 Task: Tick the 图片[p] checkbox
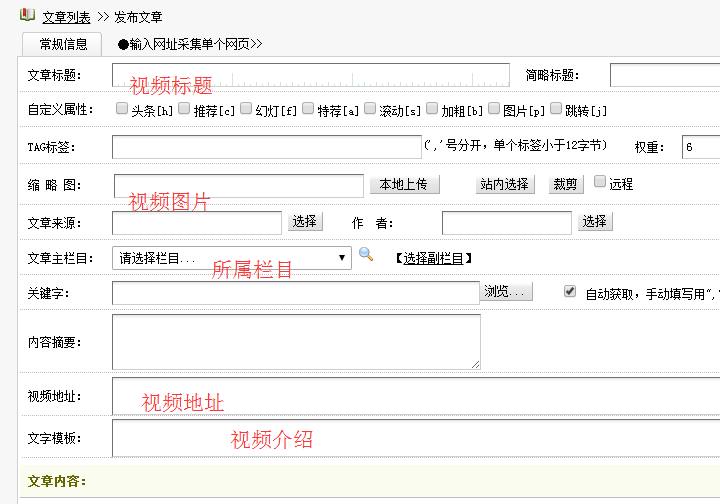pos(494,108)
